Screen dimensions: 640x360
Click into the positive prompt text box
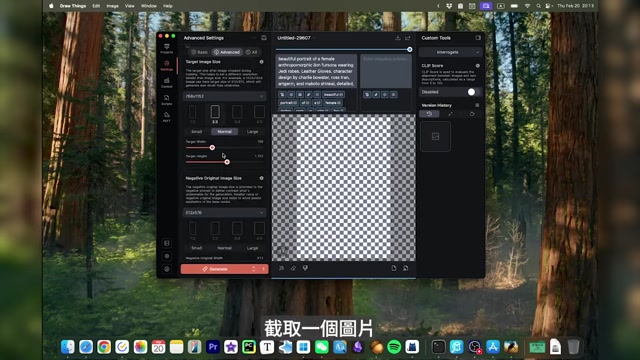[316, 71]
